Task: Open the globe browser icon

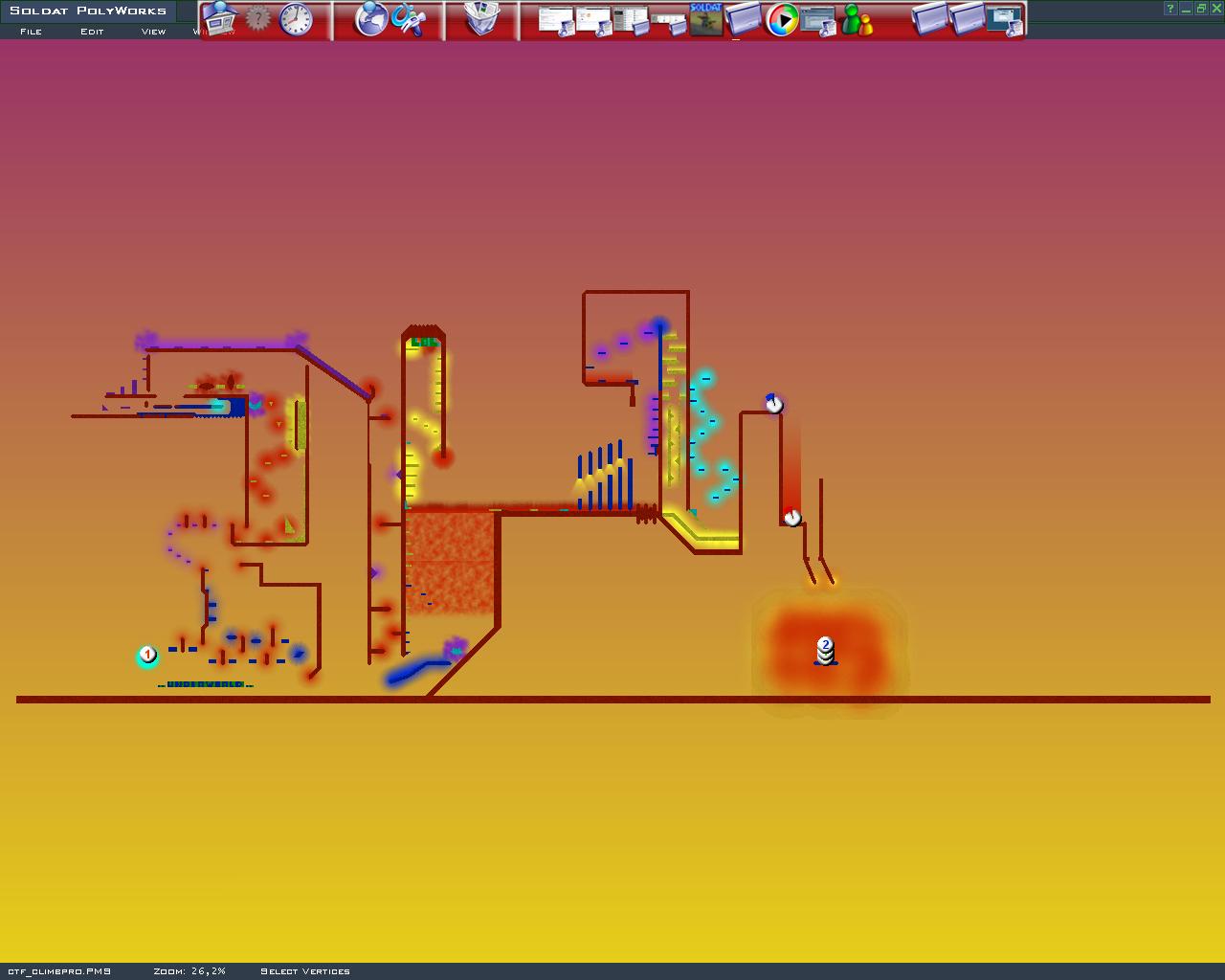Action: [371, 19]
